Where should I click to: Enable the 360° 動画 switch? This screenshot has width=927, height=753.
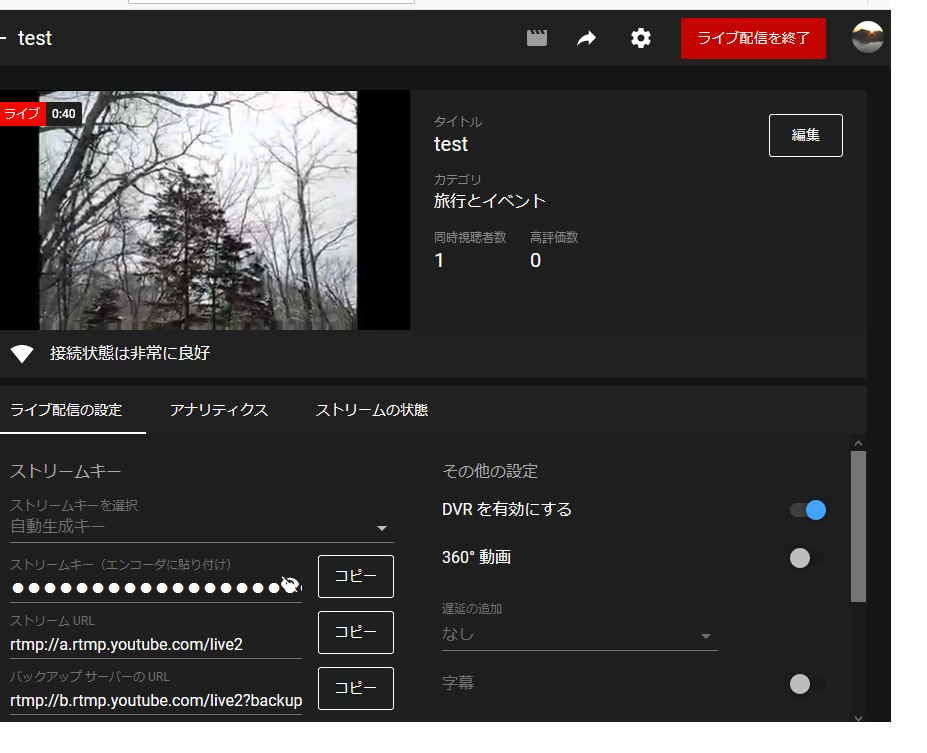click(x=808, y=557)
